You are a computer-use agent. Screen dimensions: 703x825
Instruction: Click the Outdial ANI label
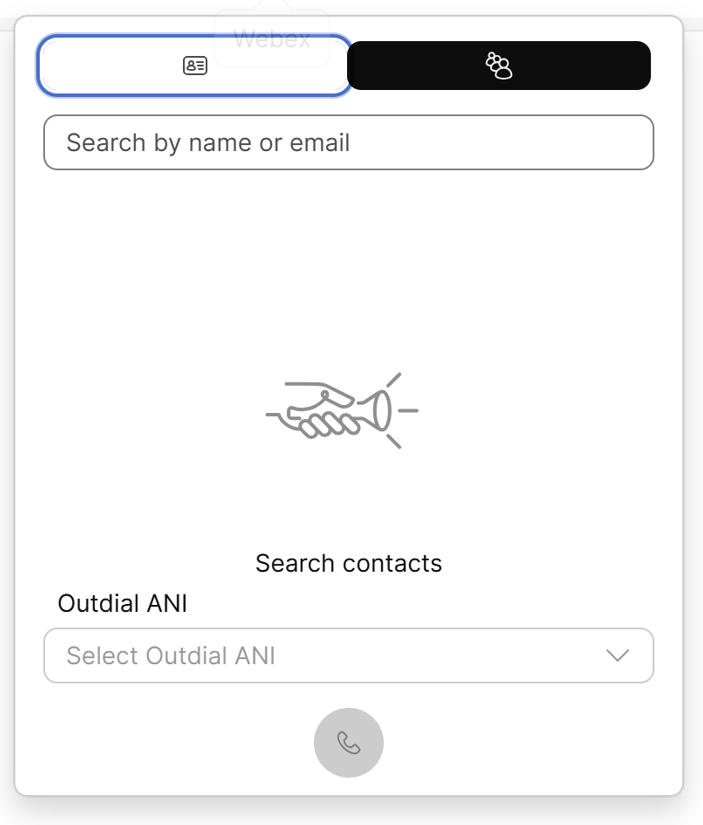coord(122,604)
